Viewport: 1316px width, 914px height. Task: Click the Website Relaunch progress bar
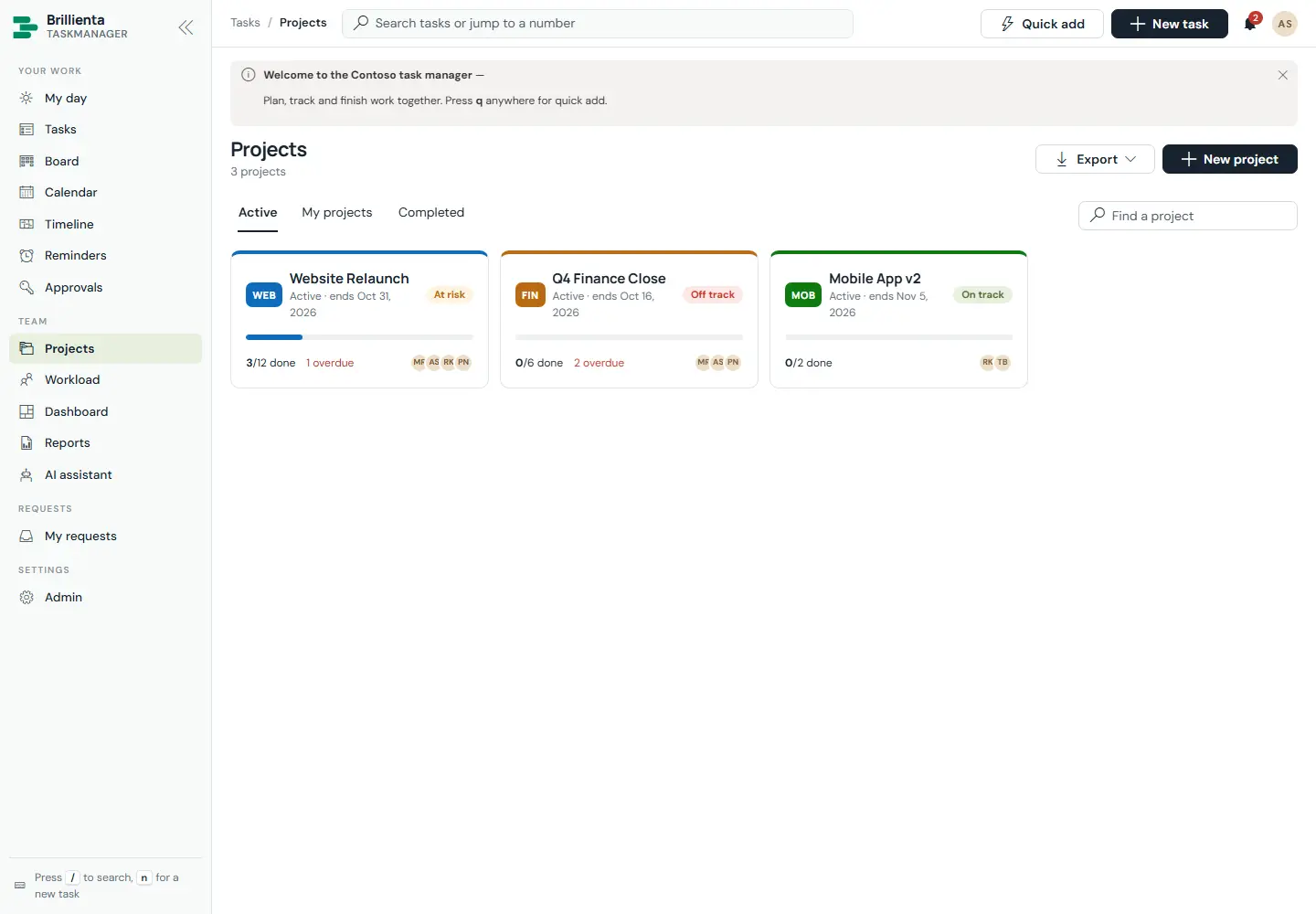[360, 337]
